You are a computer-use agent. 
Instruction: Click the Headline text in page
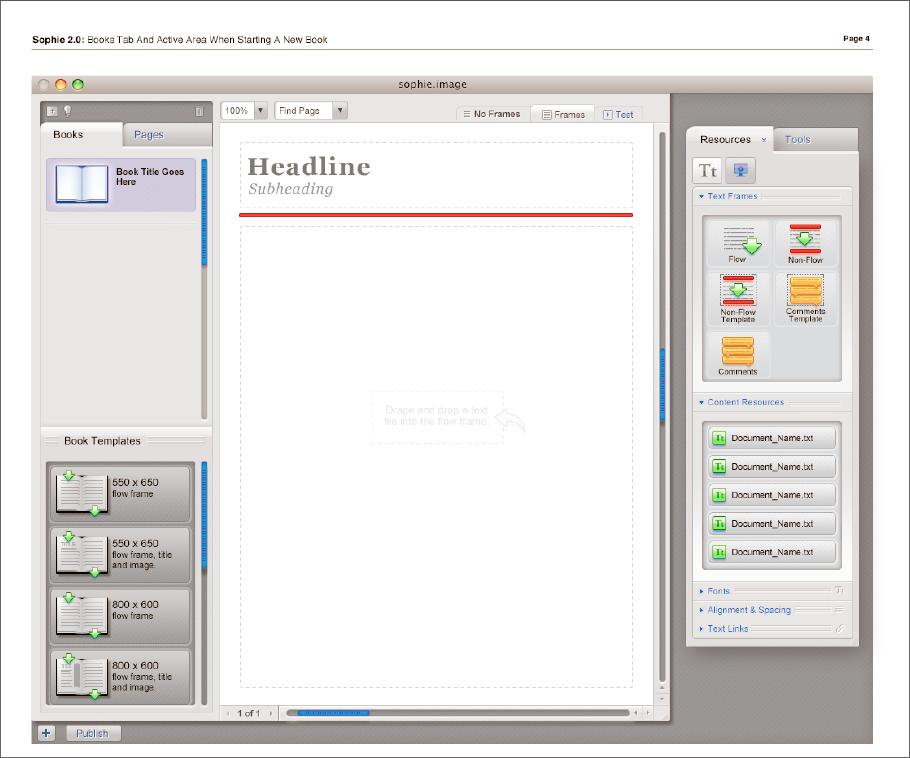coord(309,167)
